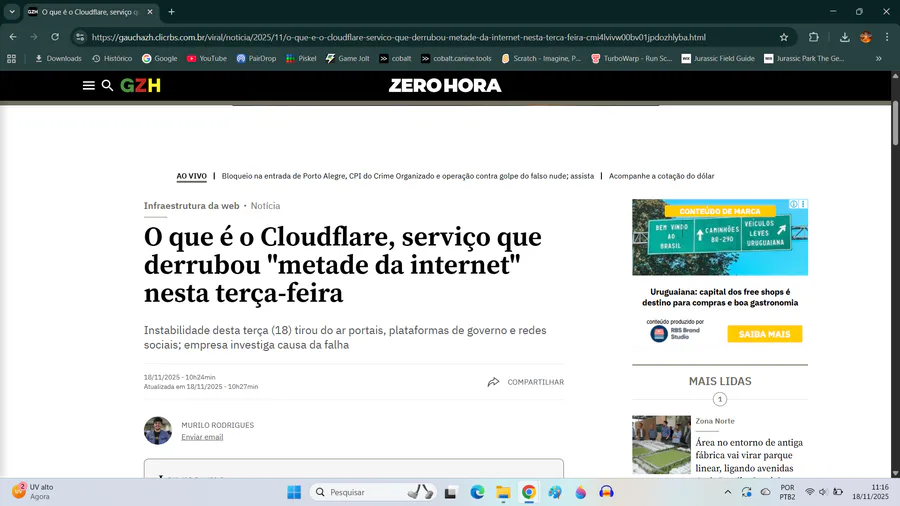
Task: Open ad info icon on Uruguaiana banner
Action: pos(793,204)
